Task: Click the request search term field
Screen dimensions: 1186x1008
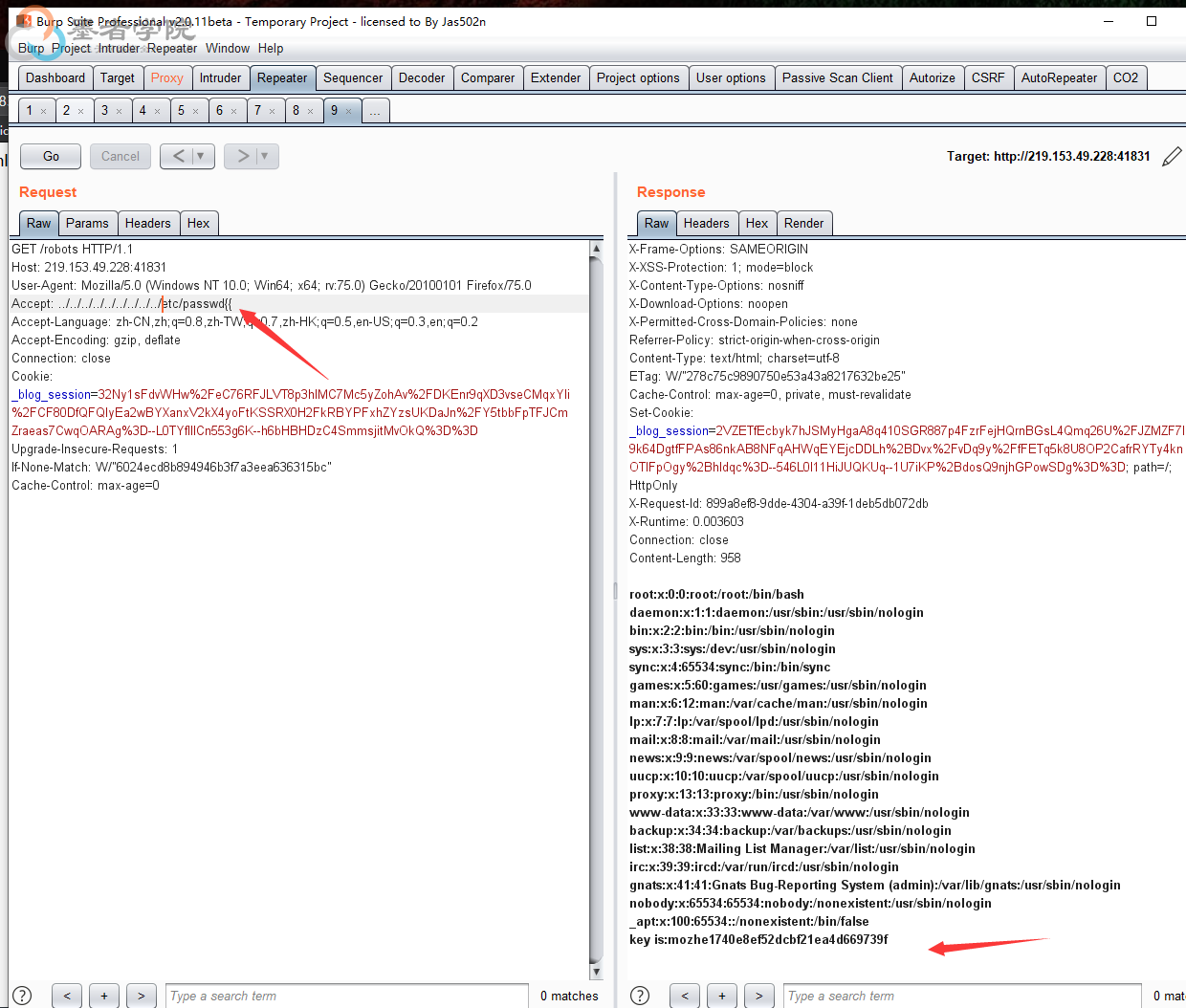Action: [x=346, y=996]
